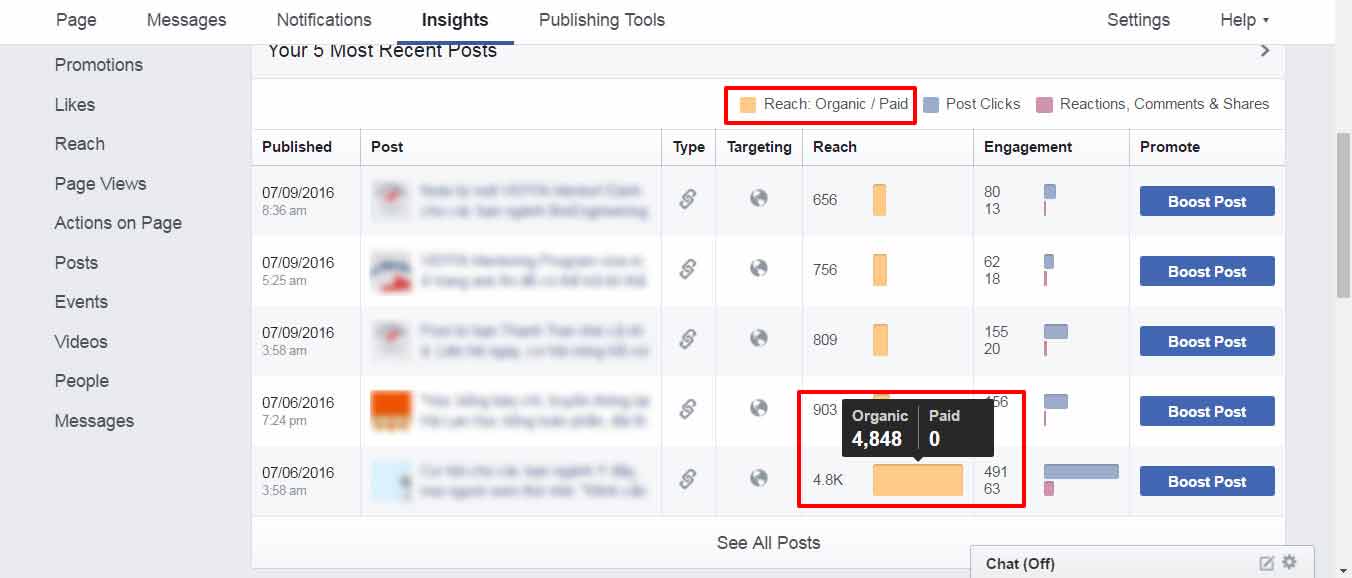Screen dimensions: 1352x578
Task: Click the new message icon in the Chat bar
Action: tap(1267, 562)
